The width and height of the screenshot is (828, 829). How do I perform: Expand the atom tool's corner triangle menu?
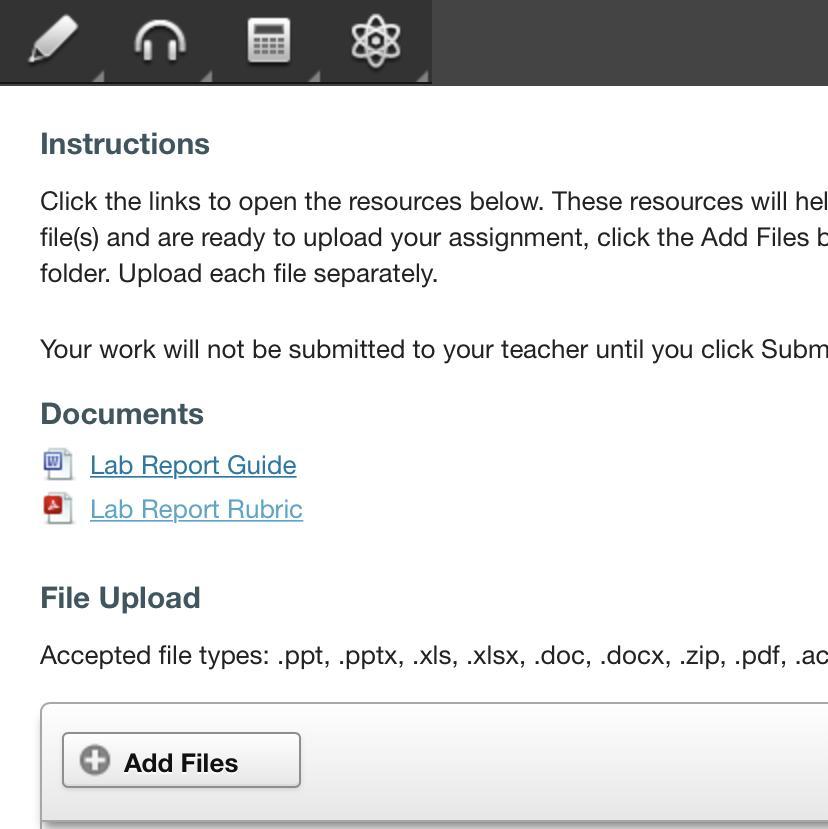coord(422,77)
